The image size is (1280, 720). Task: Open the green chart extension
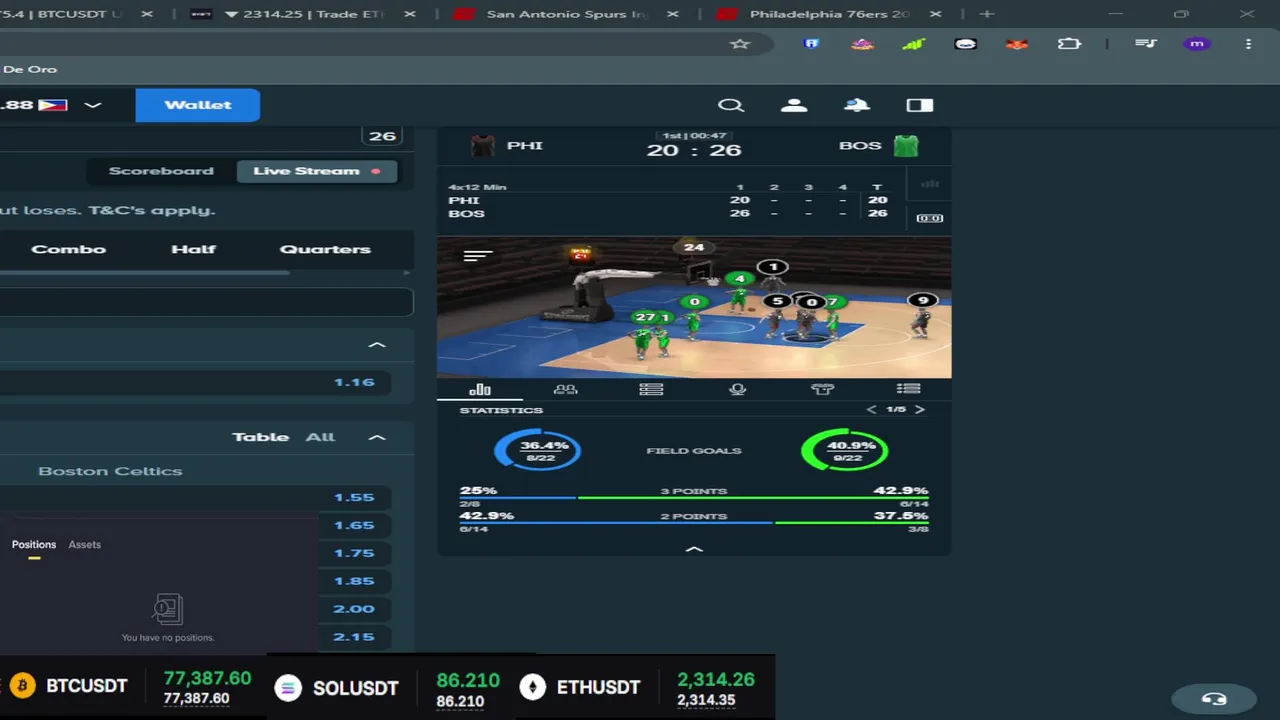point(913,44)
